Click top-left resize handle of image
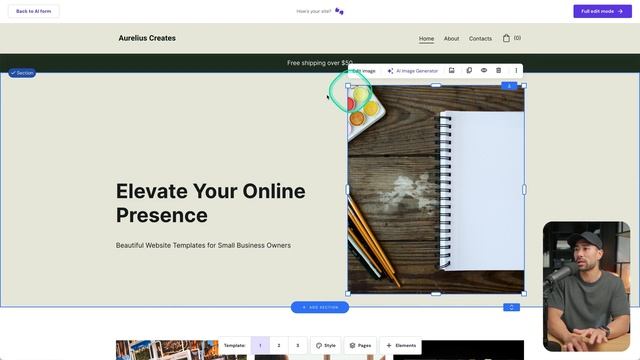The image size is (640, 360). click(x=348, y=86)
